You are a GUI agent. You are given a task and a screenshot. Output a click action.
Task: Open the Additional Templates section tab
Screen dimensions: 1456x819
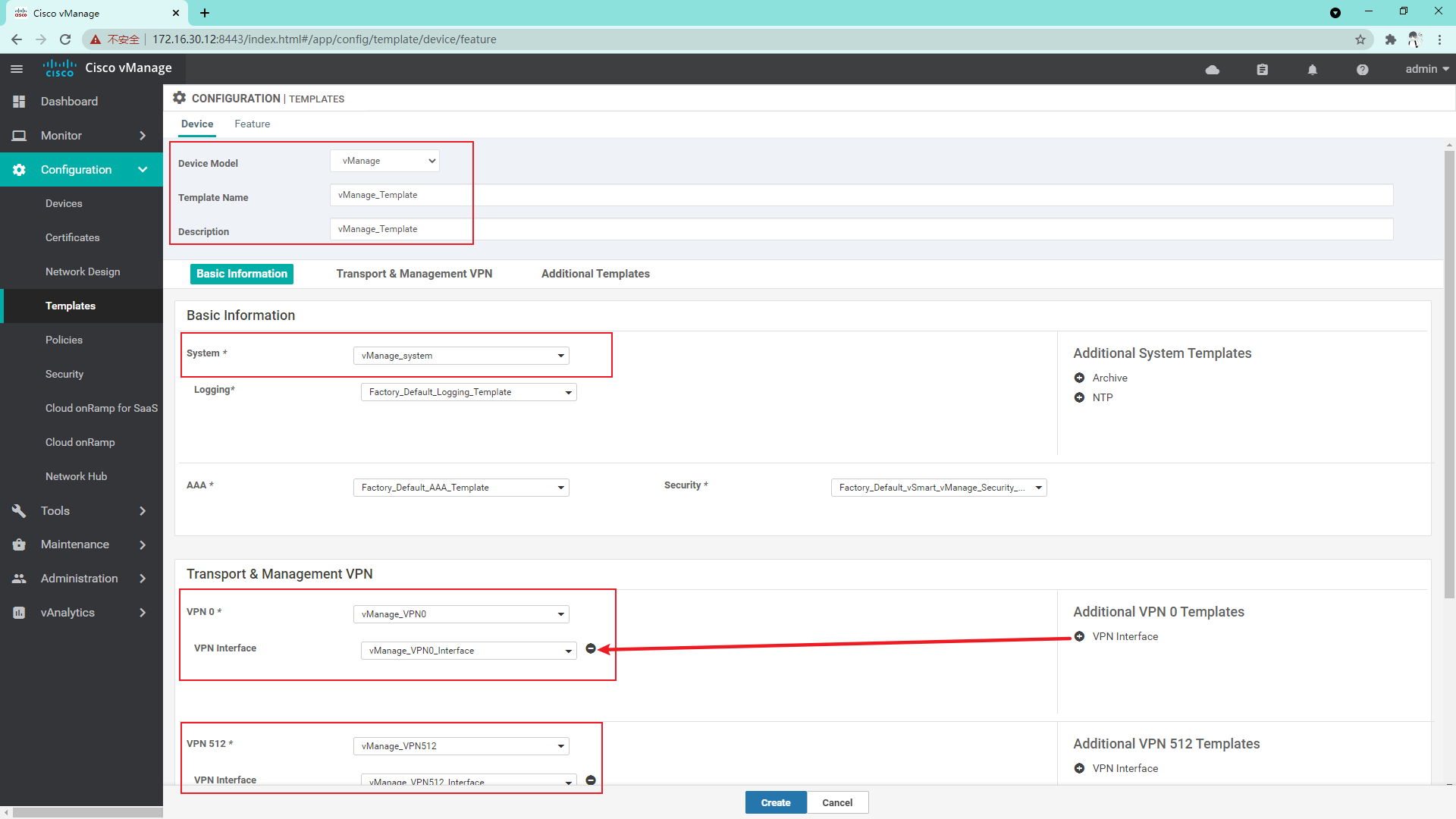[595, 274]
